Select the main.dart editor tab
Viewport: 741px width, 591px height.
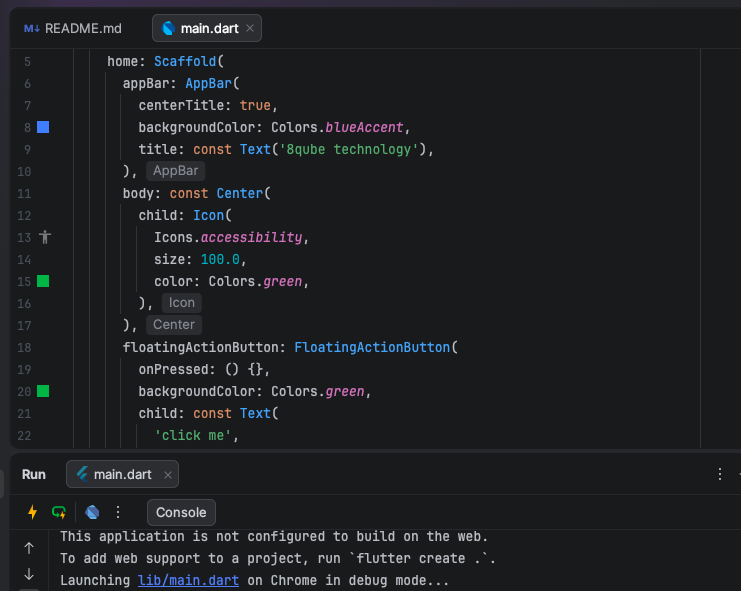tap(207, 28)
